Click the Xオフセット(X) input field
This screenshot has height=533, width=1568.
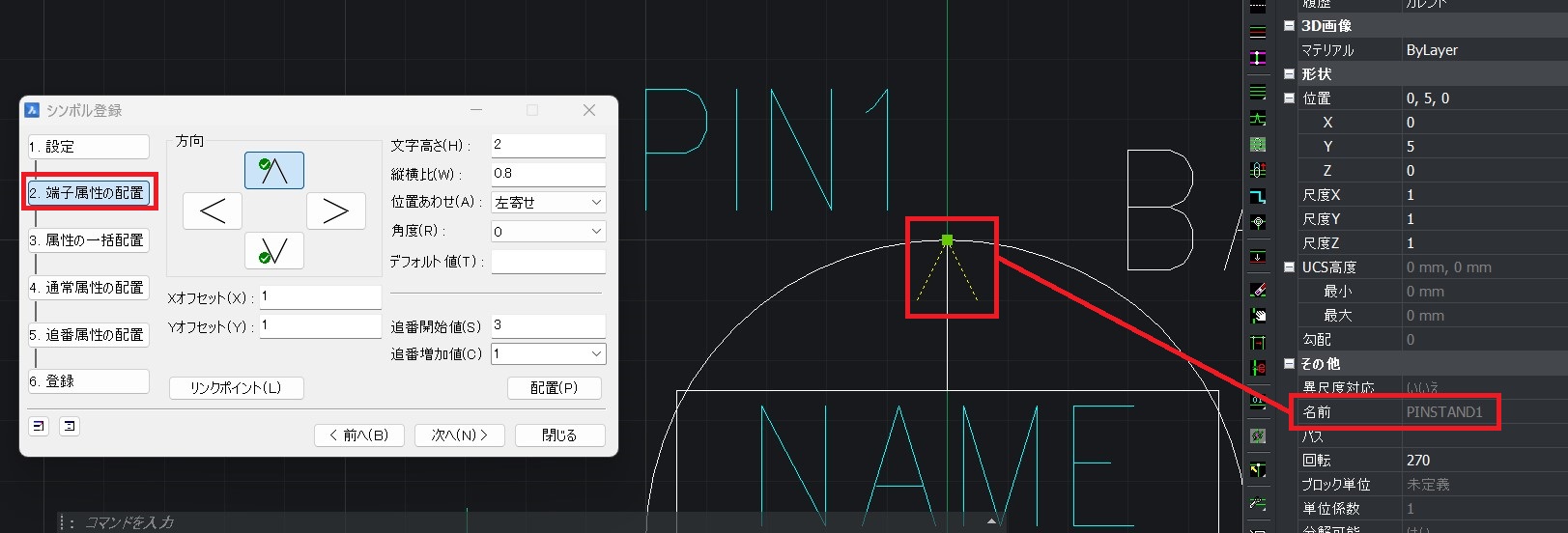320,297
